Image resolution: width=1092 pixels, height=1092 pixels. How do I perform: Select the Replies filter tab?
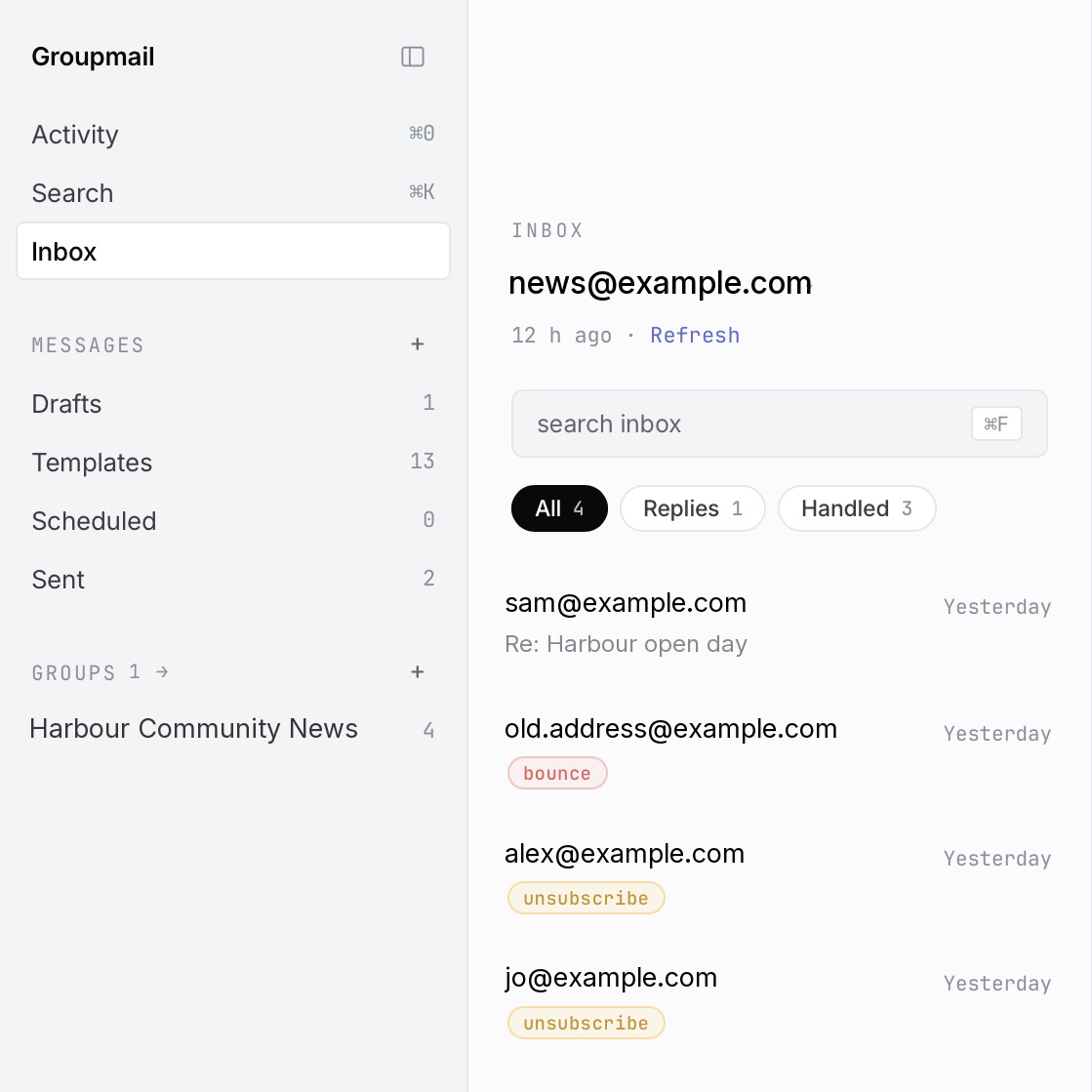692,508
